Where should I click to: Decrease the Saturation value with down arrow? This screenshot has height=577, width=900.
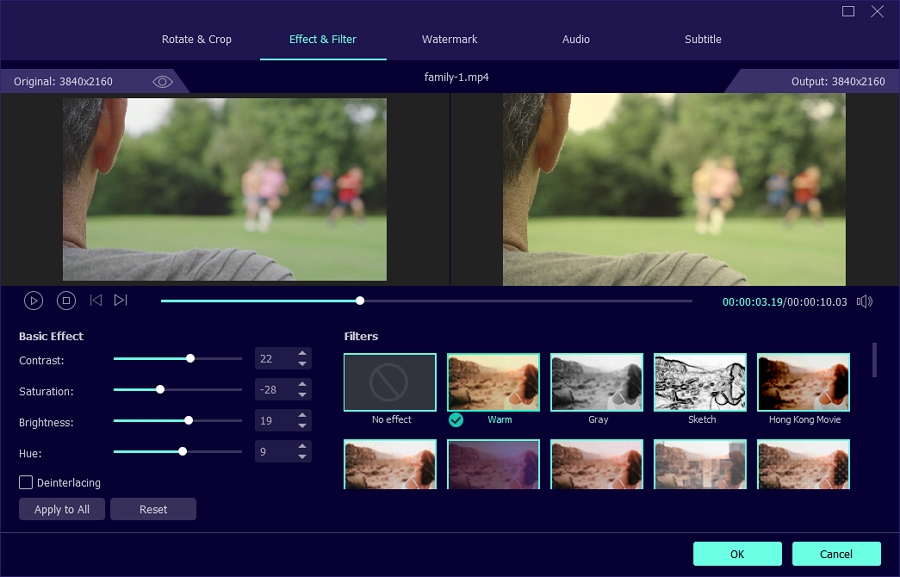302,394
